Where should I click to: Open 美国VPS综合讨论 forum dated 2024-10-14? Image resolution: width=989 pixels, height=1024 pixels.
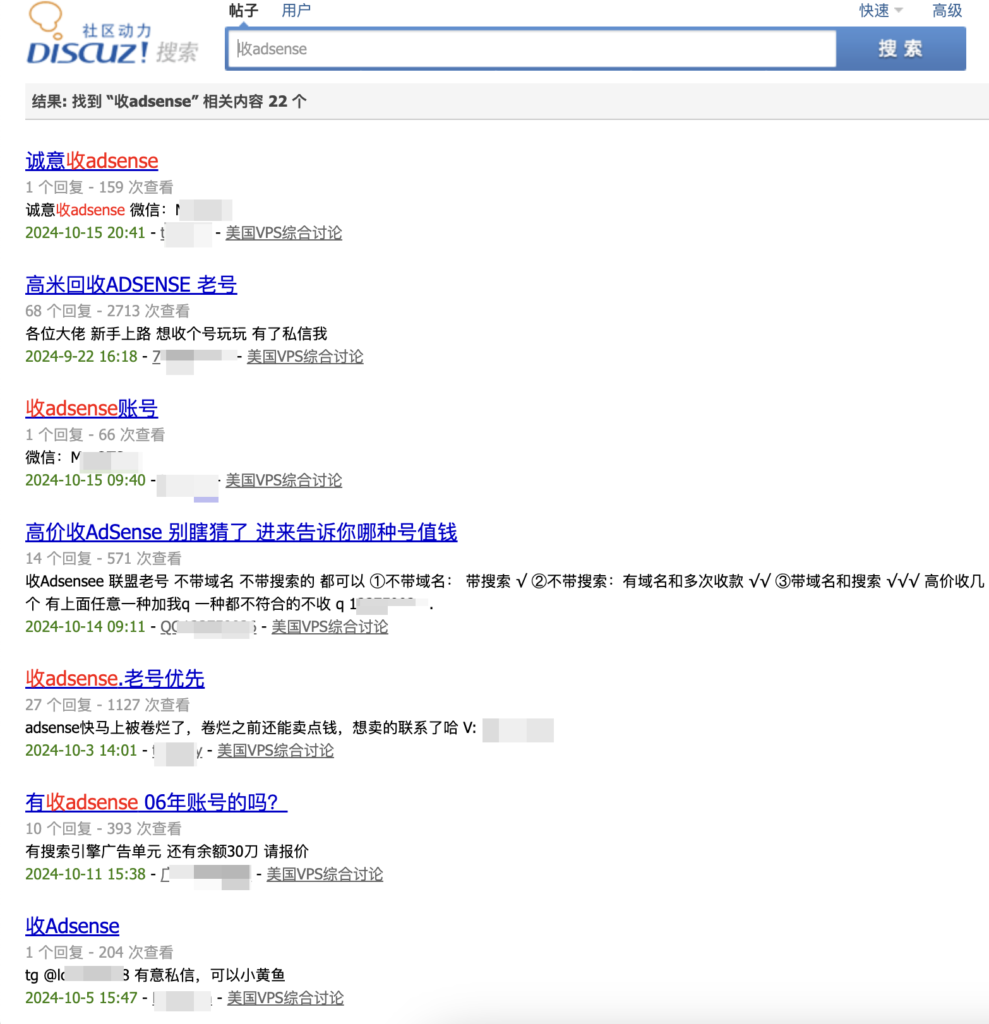(330, 627)
